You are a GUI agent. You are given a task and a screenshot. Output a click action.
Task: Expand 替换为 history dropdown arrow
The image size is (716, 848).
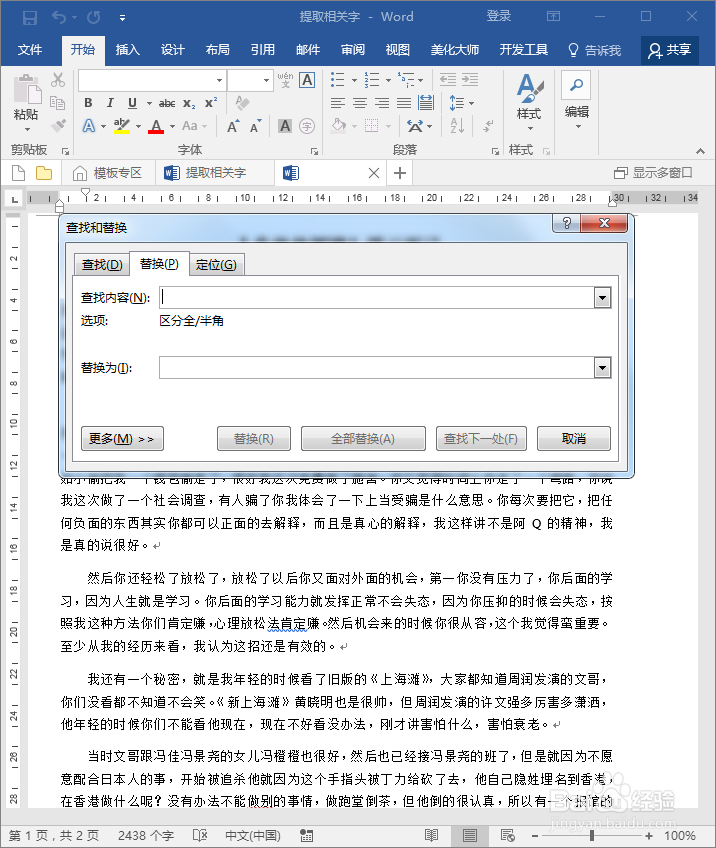coord(602,368)
